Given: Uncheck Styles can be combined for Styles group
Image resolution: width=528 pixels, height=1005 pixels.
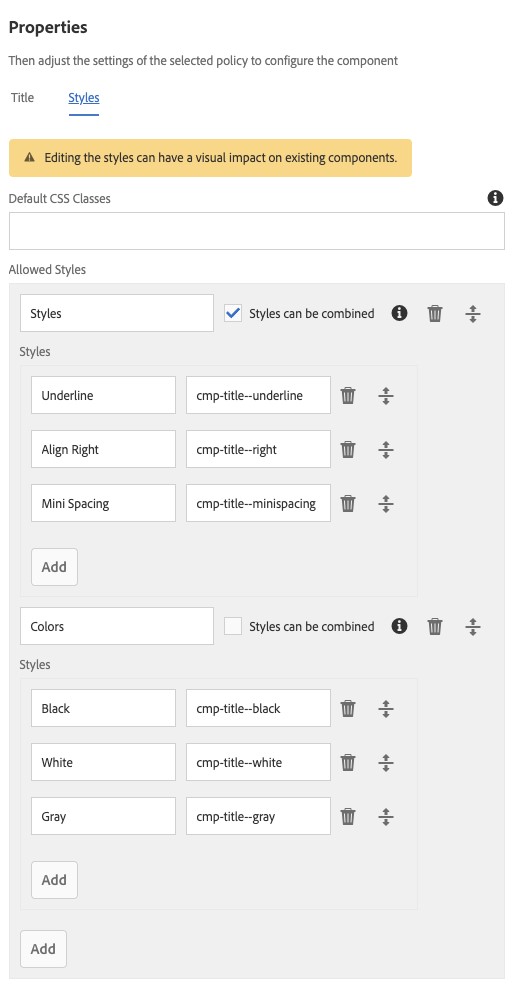Looking at the screenshot, I should tap(233, 313).
